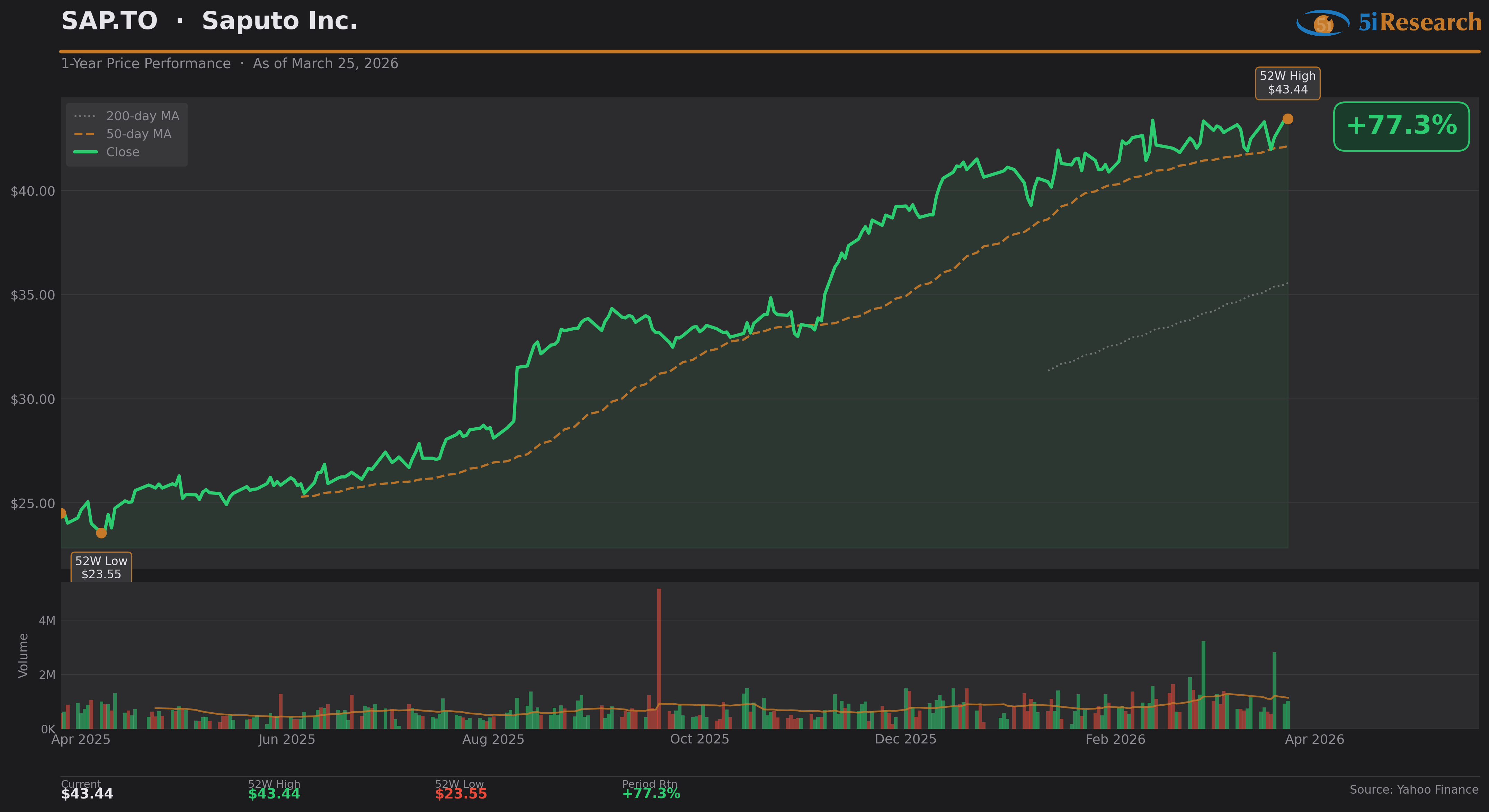
Task: Click the Oct 2025 axis label
Action: pyautogui.click(x=699, y=739)
